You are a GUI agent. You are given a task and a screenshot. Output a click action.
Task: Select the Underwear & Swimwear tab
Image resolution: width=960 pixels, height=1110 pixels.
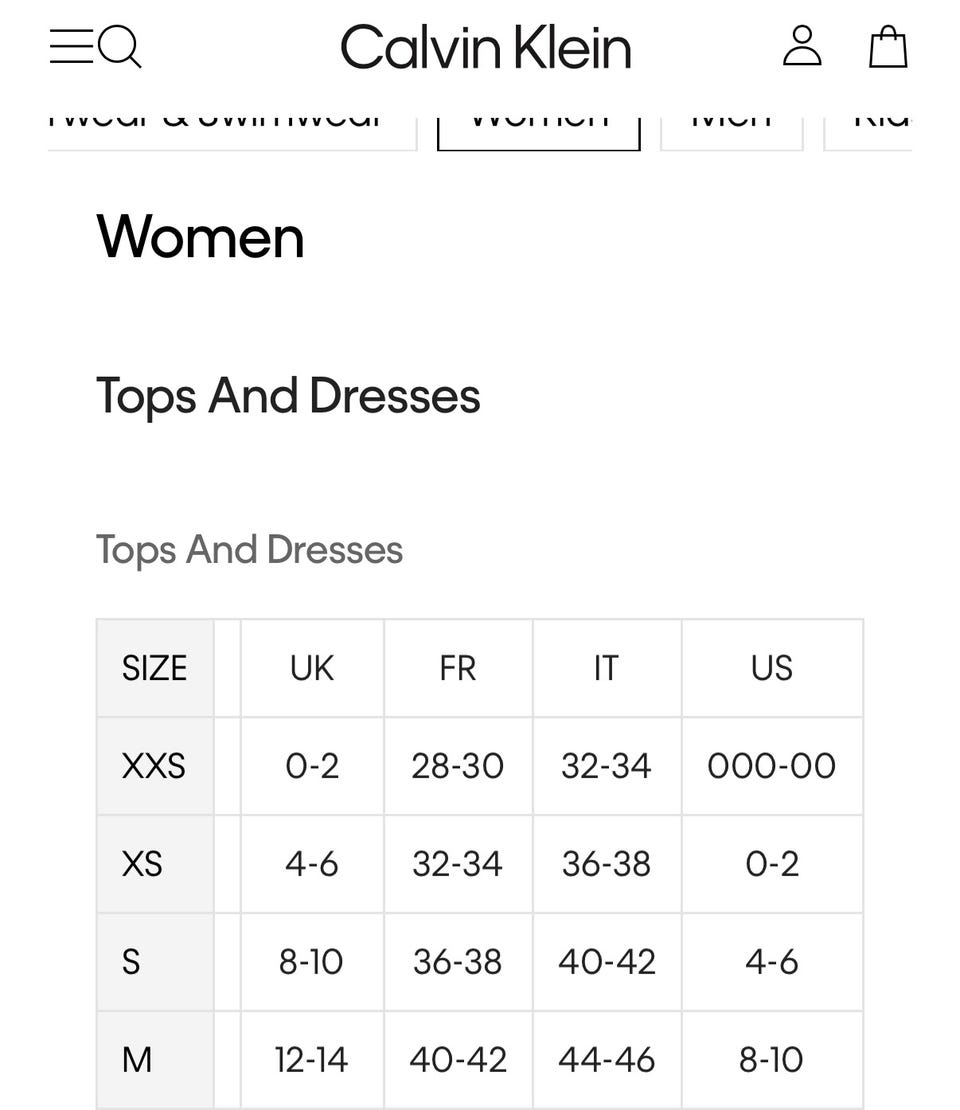pos(232,127)
